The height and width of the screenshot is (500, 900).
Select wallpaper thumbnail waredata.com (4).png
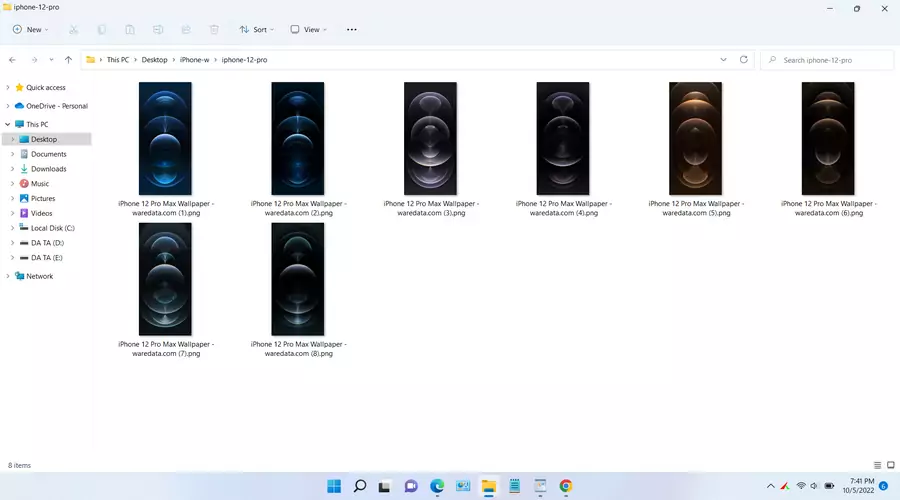point(563,138)
